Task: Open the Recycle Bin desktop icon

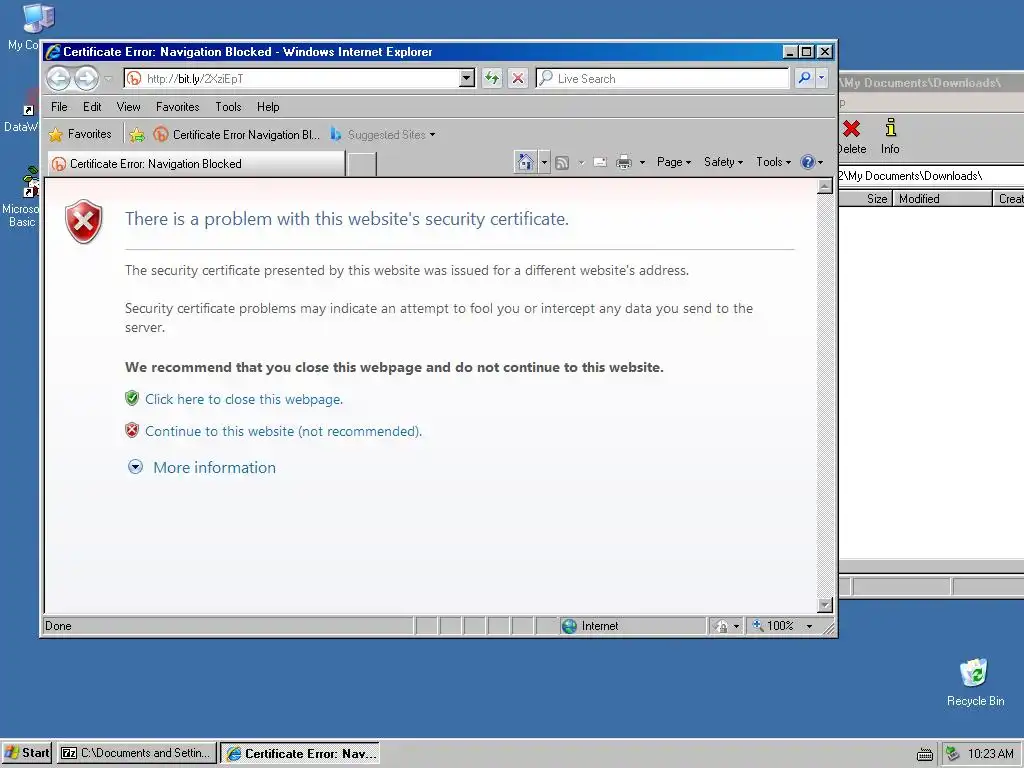Action: tap(975, 682)
